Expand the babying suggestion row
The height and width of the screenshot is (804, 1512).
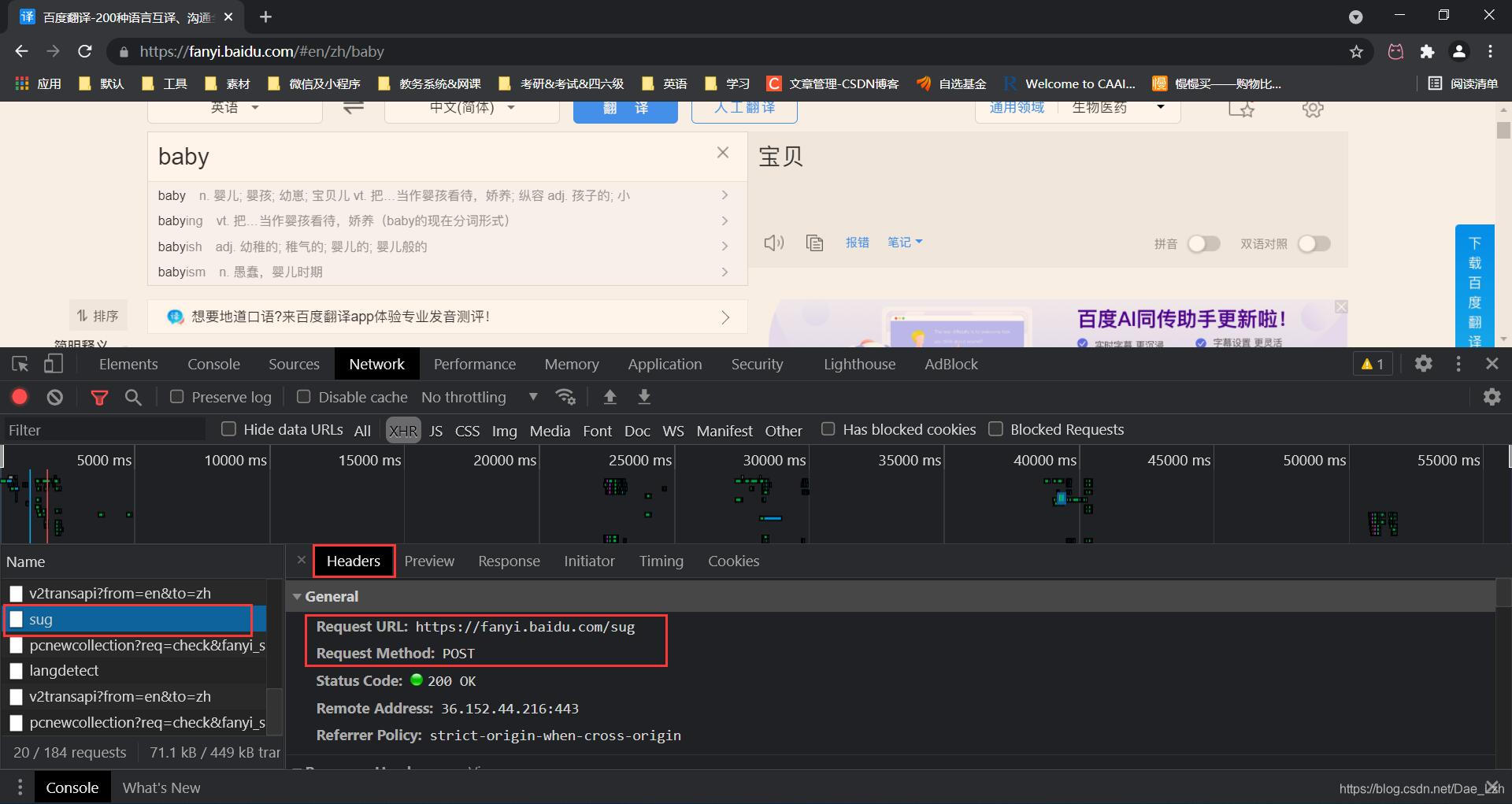447,220
